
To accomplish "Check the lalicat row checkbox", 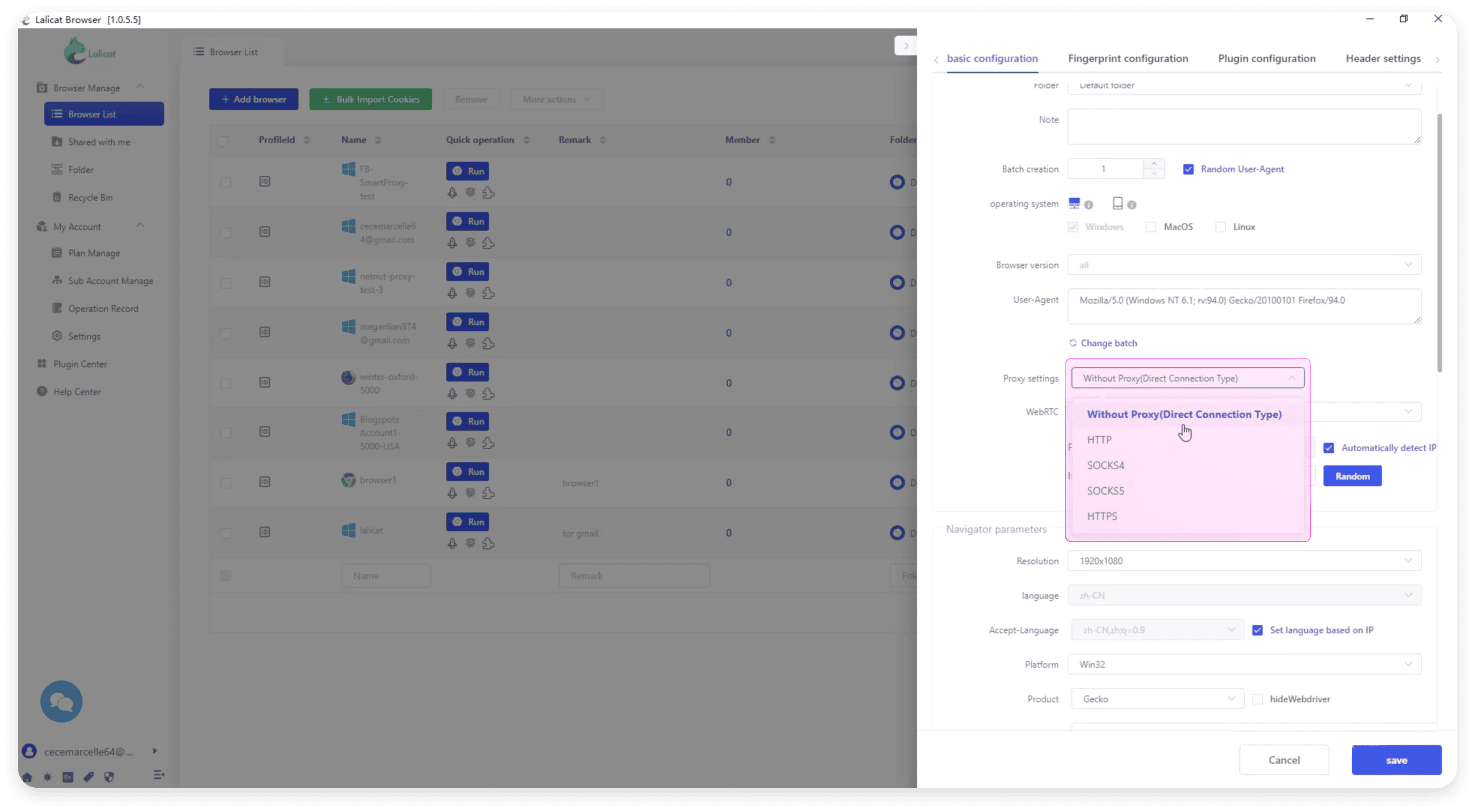I will 226,533.
